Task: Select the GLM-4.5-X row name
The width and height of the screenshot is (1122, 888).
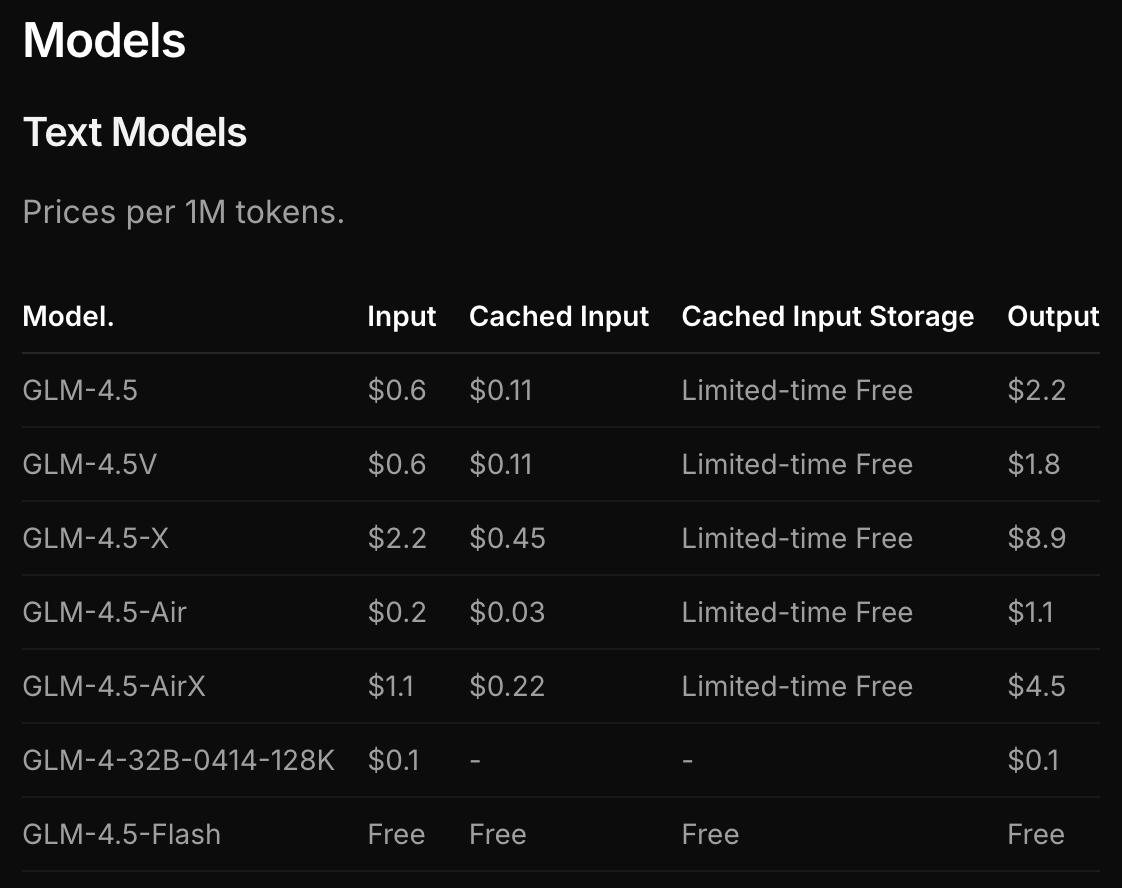Action: pyautogui.click(x=96, y=538)
